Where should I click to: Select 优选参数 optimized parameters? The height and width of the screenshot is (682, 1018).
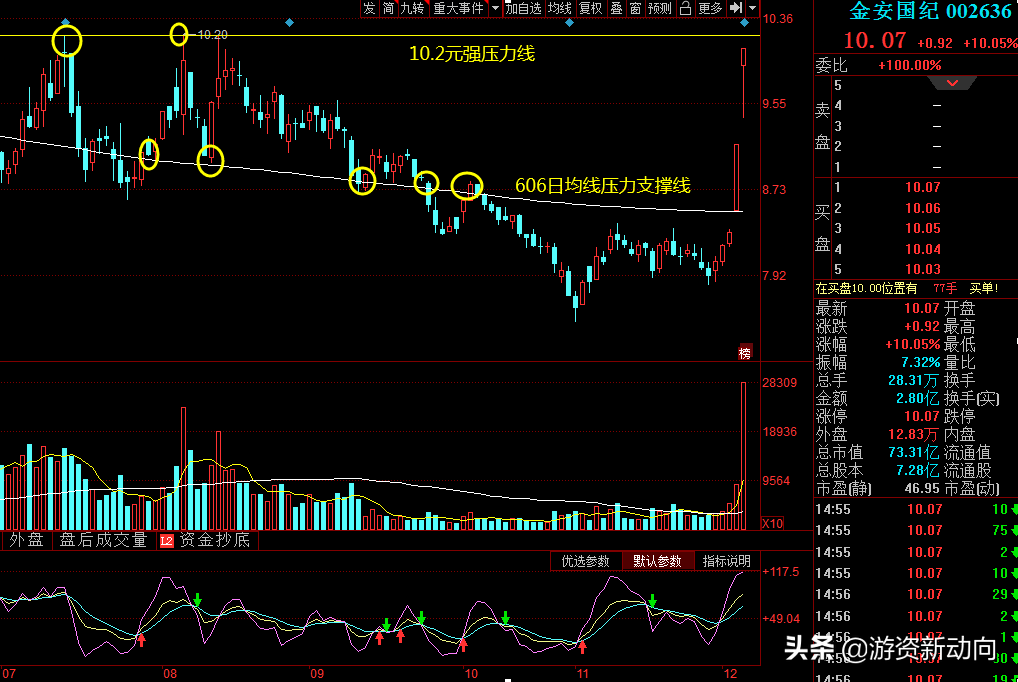point(586,561)
